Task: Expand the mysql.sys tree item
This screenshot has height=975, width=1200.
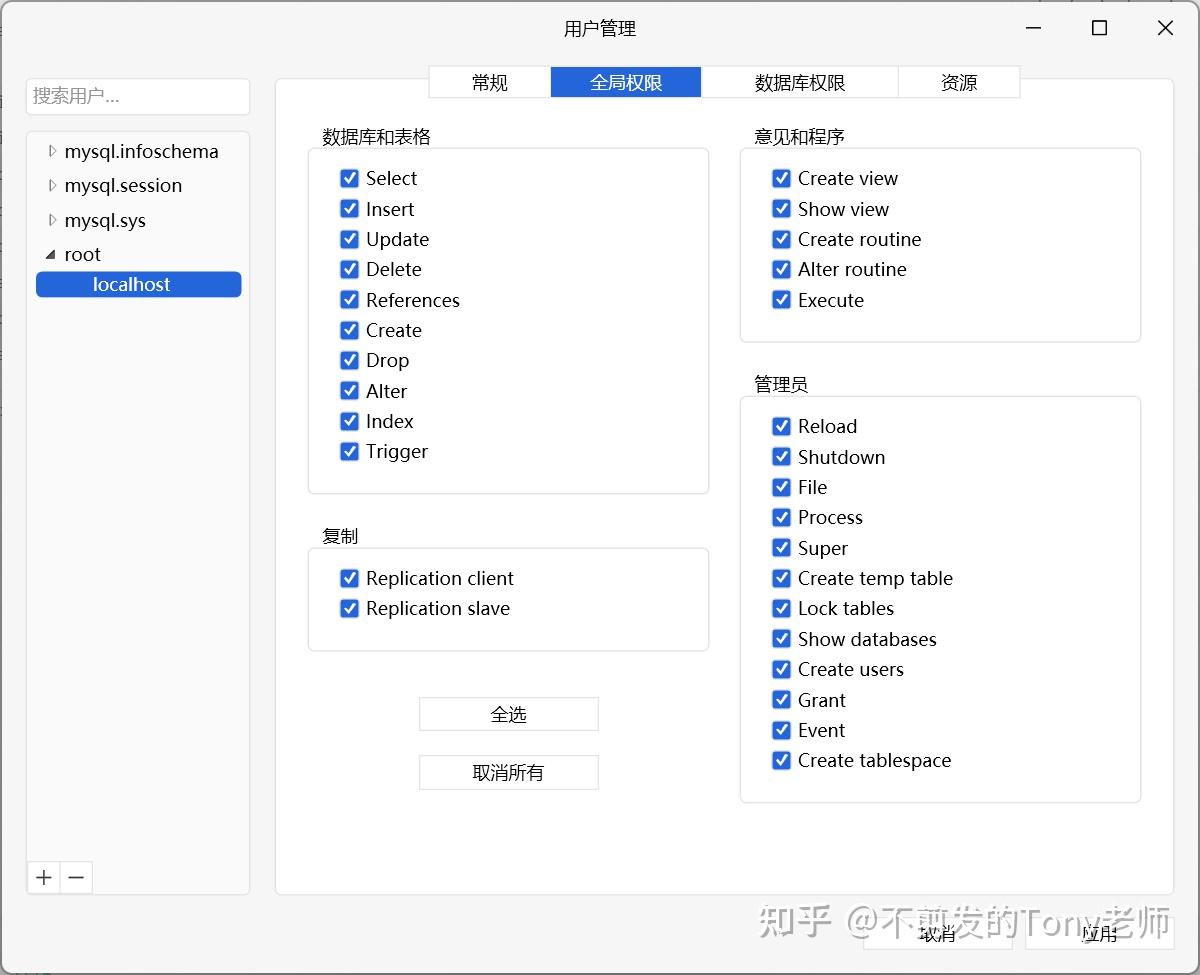Action: point(52,220)
